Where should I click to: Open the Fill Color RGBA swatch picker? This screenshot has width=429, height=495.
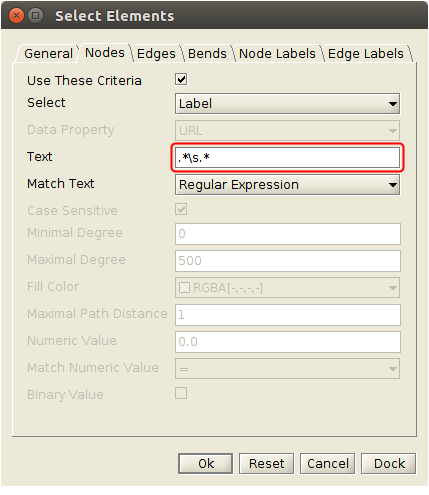pyautogui.click(x=287, y=288)
